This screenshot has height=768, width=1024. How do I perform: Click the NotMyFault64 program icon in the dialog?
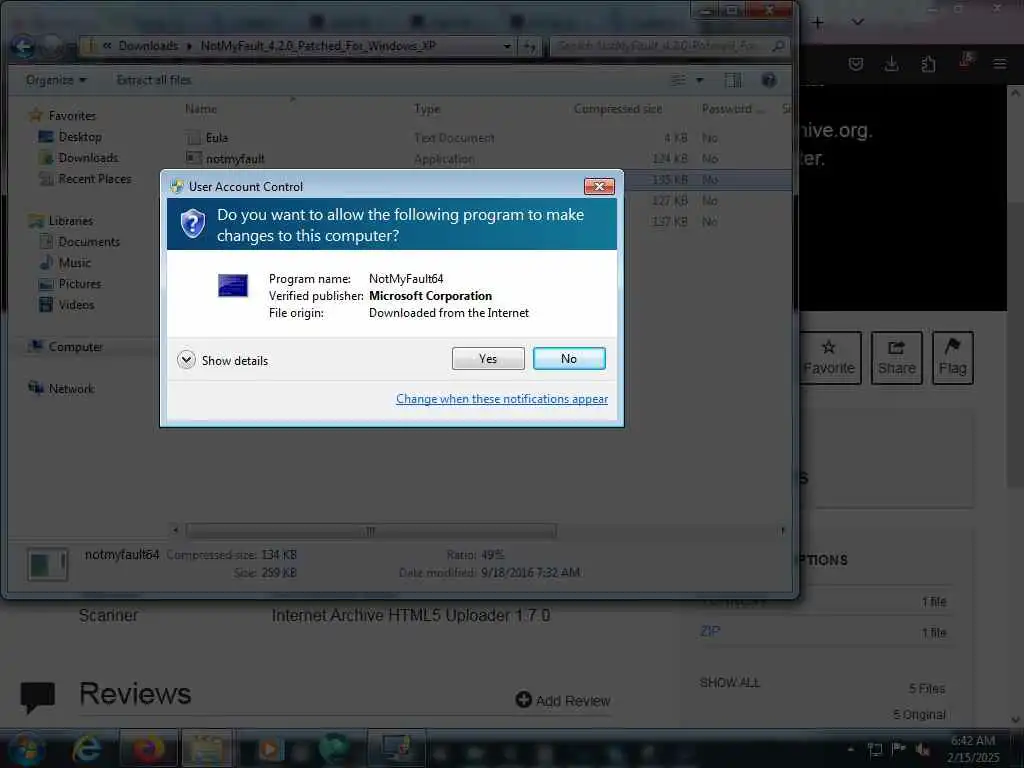tap(232, 285)
